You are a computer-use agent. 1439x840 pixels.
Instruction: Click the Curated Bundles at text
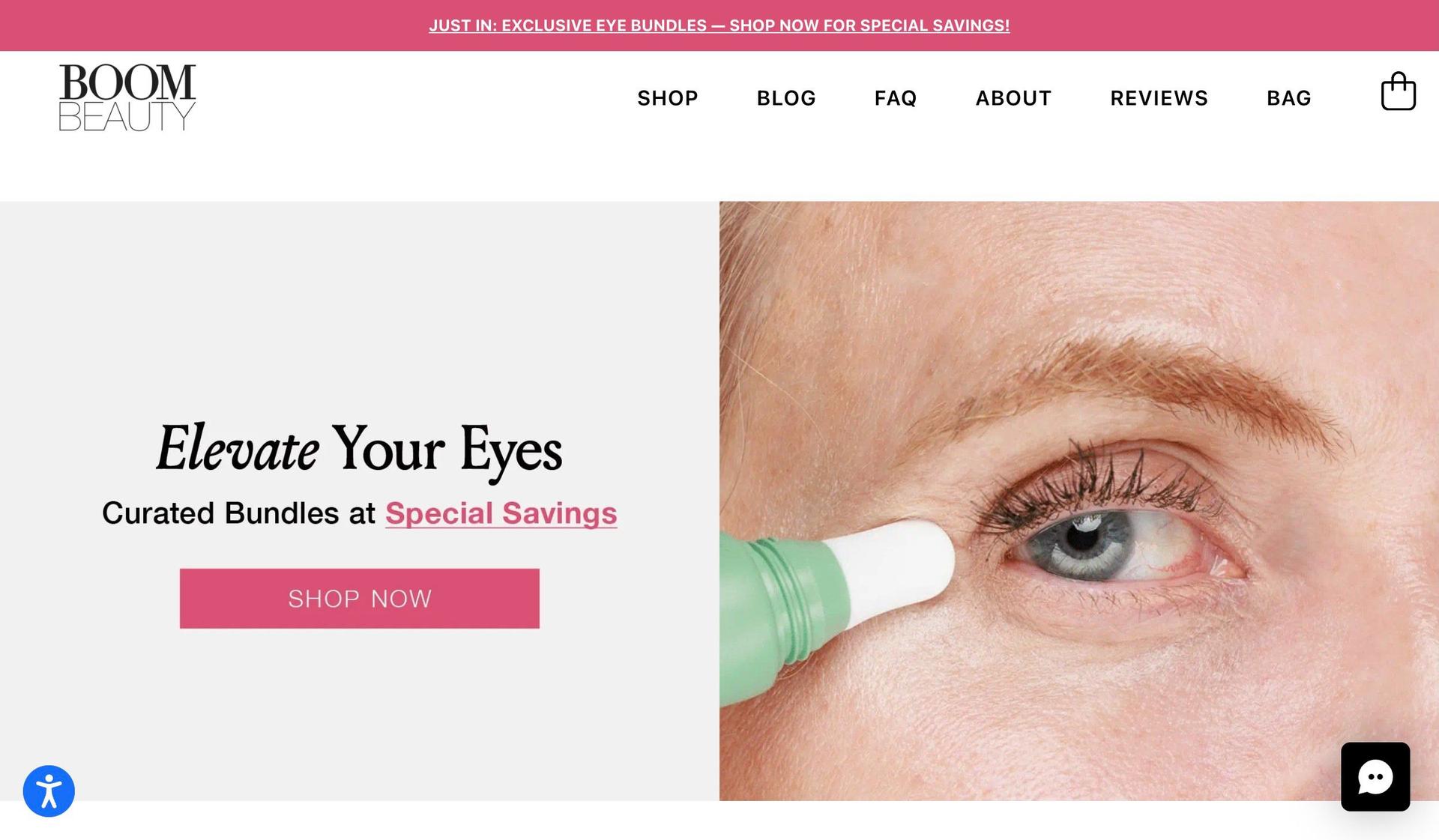pos(238,513)
